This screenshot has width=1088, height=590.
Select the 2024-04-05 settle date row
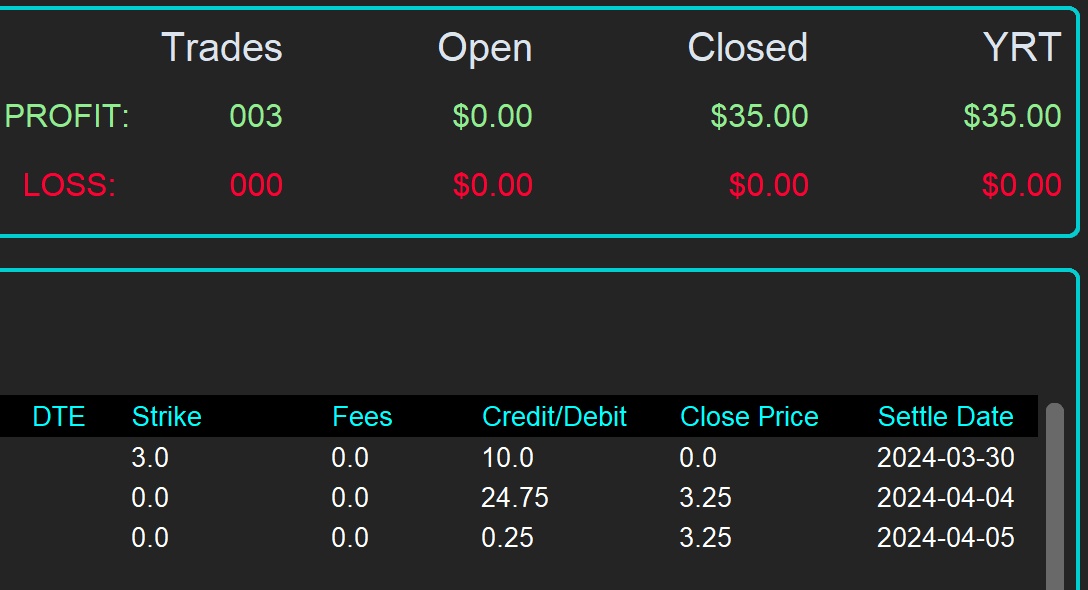pyautogui.click(x=945, y=538)
